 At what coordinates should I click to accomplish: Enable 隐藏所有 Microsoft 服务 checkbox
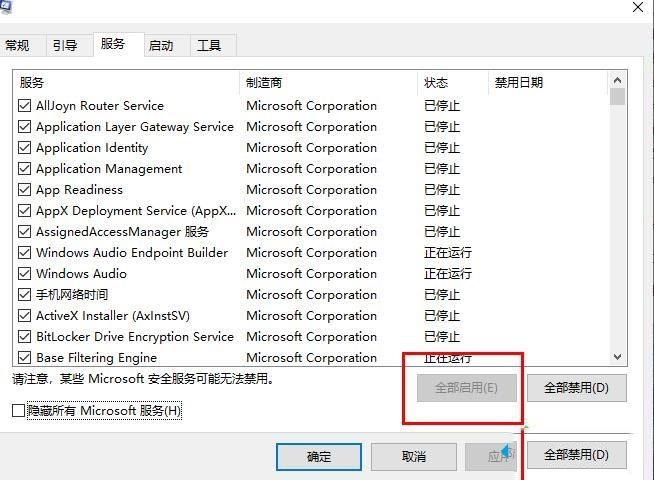coord(18,411)
